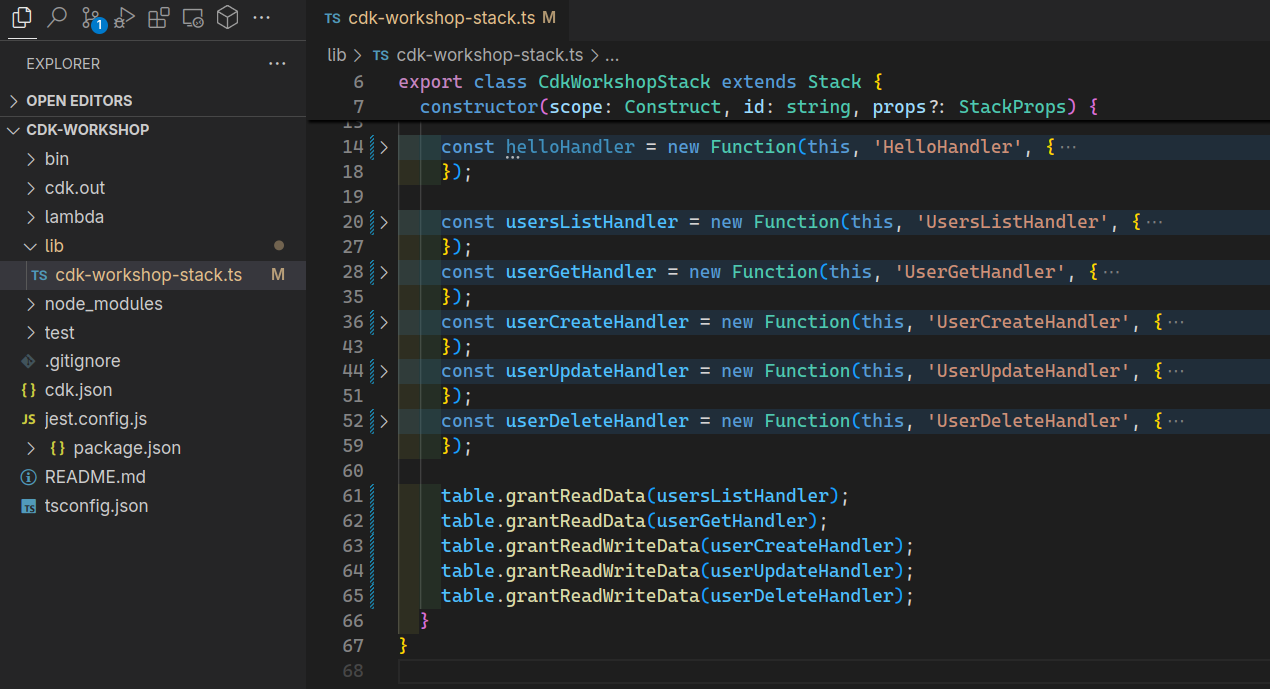Click userDeleteHandler argument on line 65
1270x689 pixels.
pos(802,596)
